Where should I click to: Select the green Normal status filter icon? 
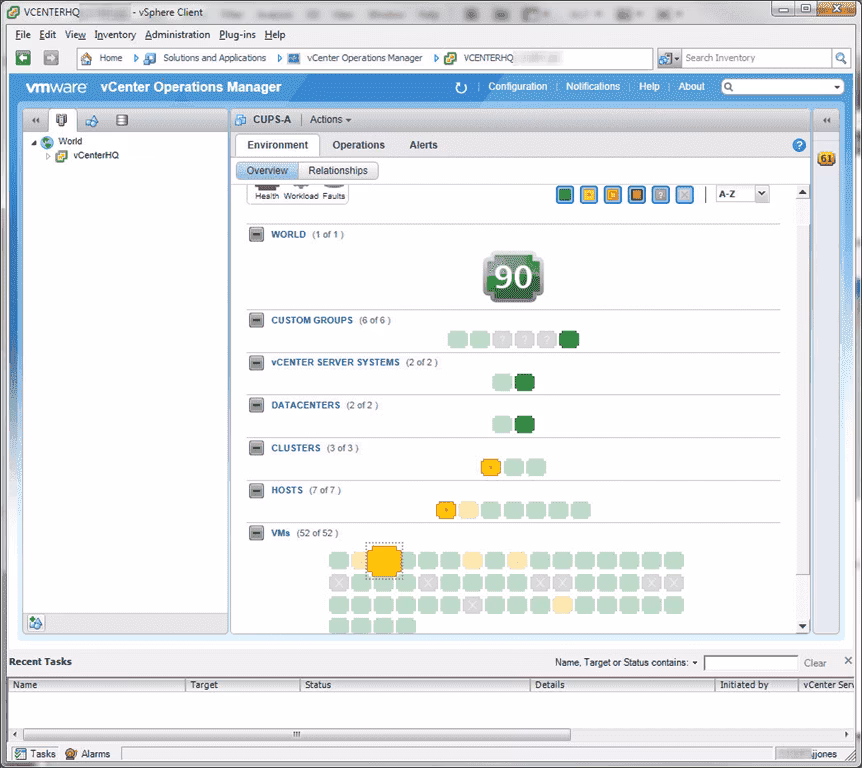coord(565,194)
